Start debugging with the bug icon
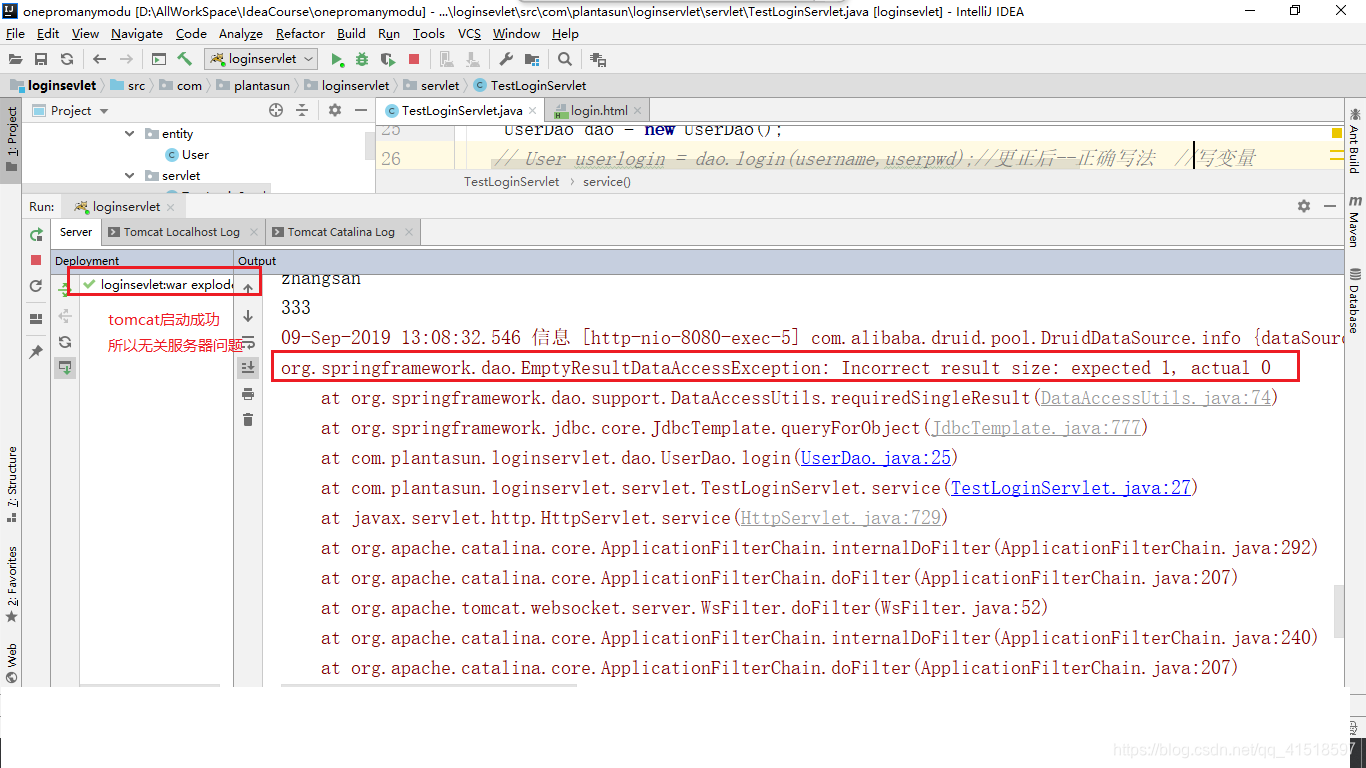The height and width of the screenshot is (768, 1366). pyautogui.click(x=362, y=59)
